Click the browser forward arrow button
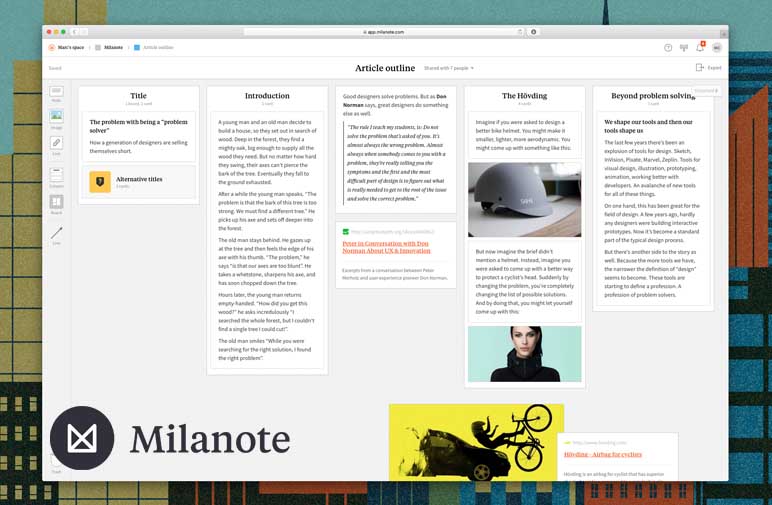The height and width of the screenshot is (505, 772). tap(84, 32)
